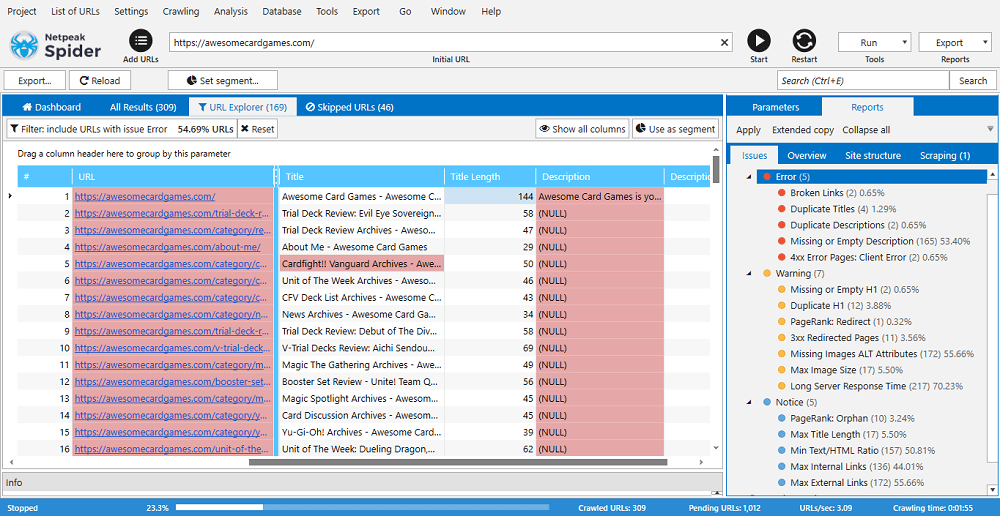The width and height of the screenshot is (1000, 516).
Task: Open the Site structure sub-tab
Action: point(873,155)
